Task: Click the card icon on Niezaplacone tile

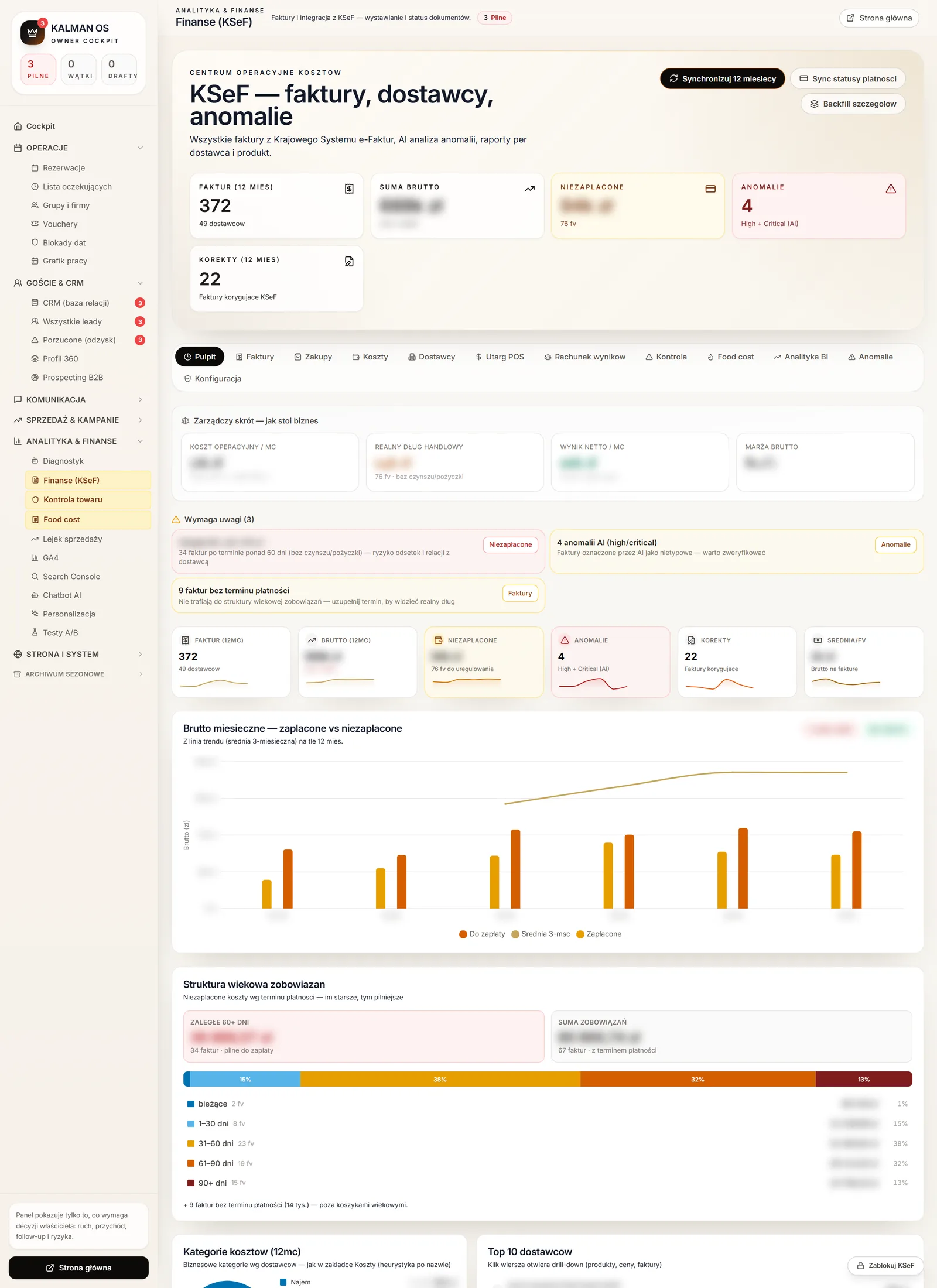Action: (x=710, y=189)
